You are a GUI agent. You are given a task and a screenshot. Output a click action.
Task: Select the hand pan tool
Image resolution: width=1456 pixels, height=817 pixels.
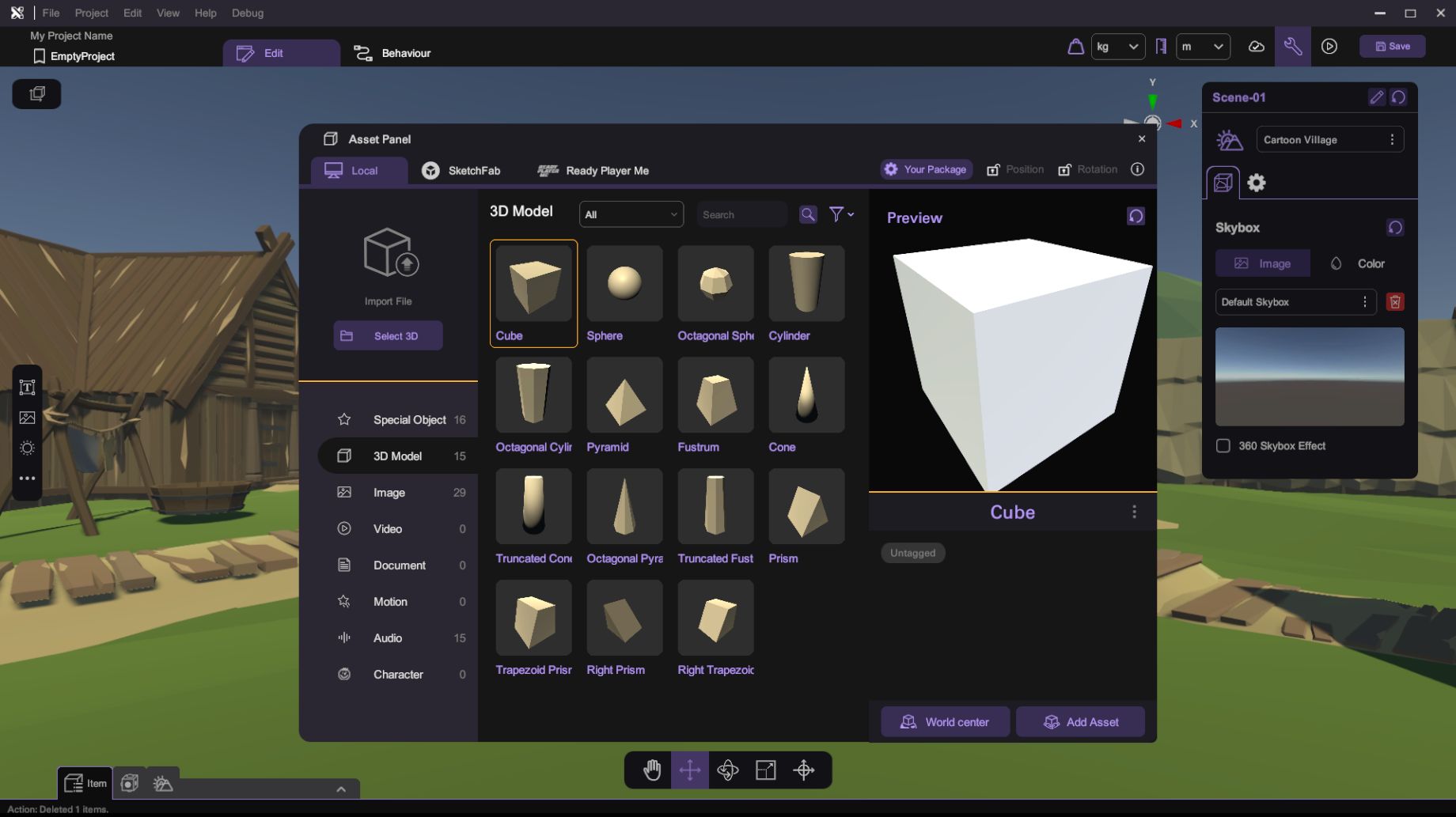652,770
